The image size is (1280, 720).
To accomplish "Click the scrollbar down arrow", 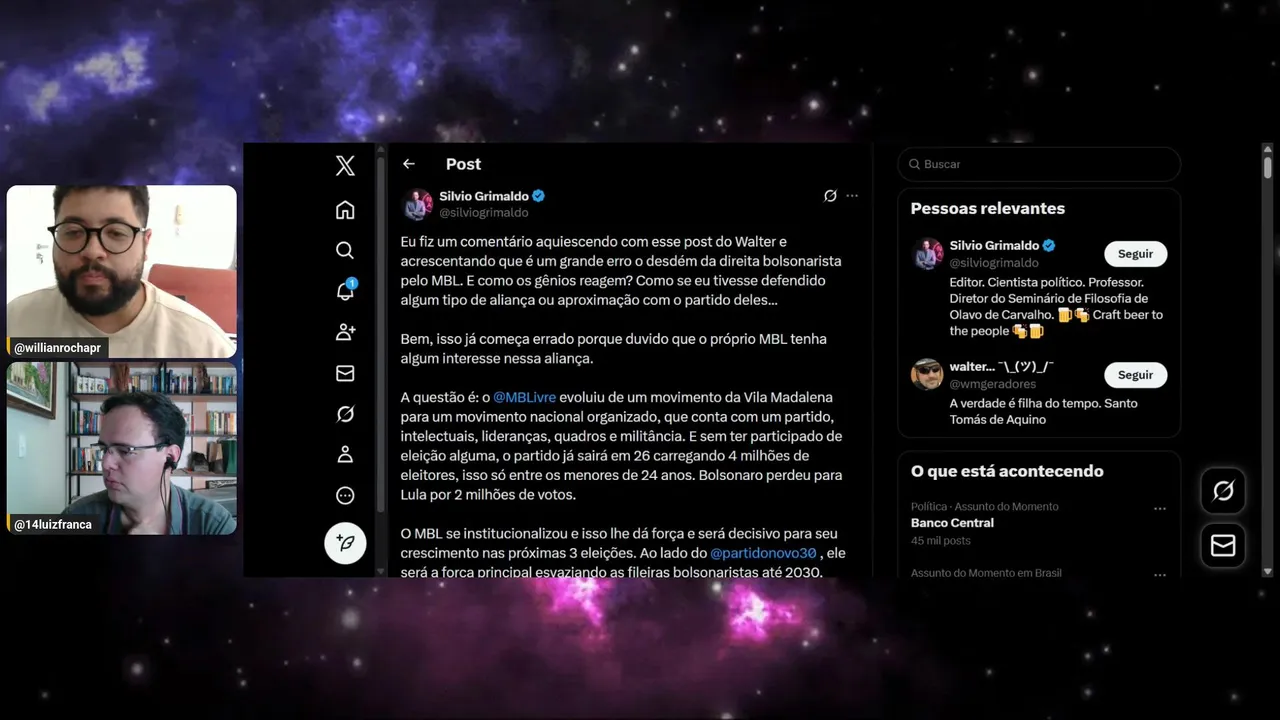I will (x=1268, y=571).
